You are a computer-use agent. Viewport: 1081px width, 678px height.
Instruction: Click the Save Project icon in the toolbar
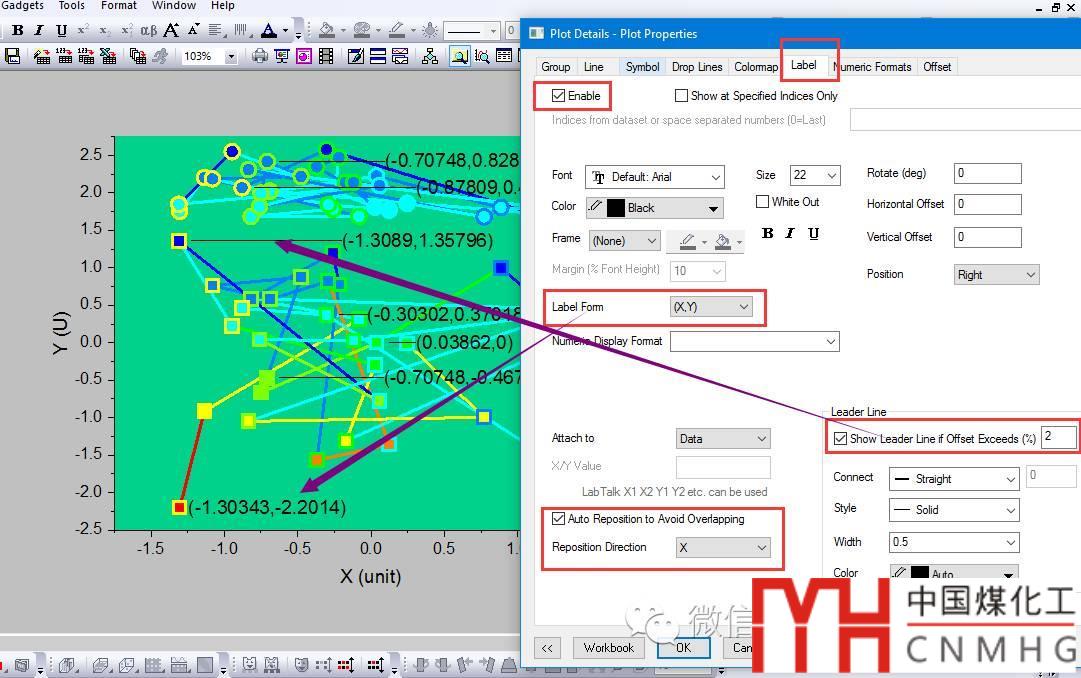pyautogui.click(x=13, y=56)
